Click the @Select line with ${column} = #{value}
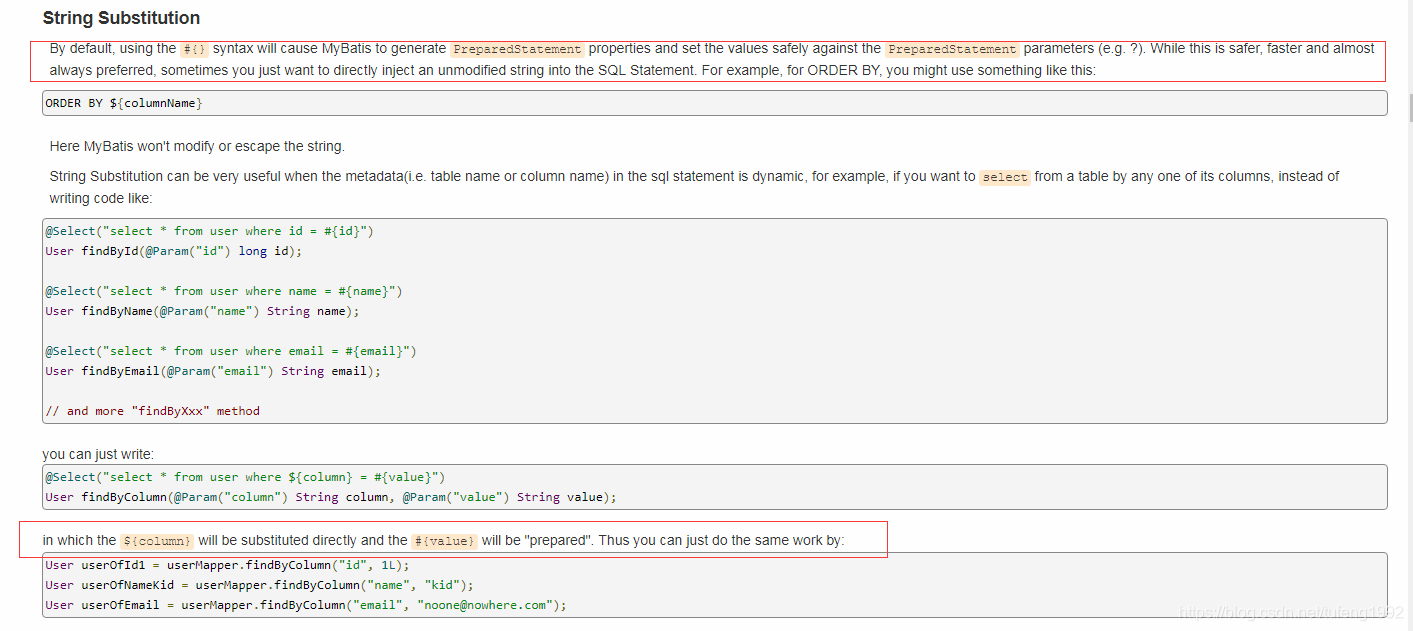This screenshot has width=1413, height=631. point(245,477)
